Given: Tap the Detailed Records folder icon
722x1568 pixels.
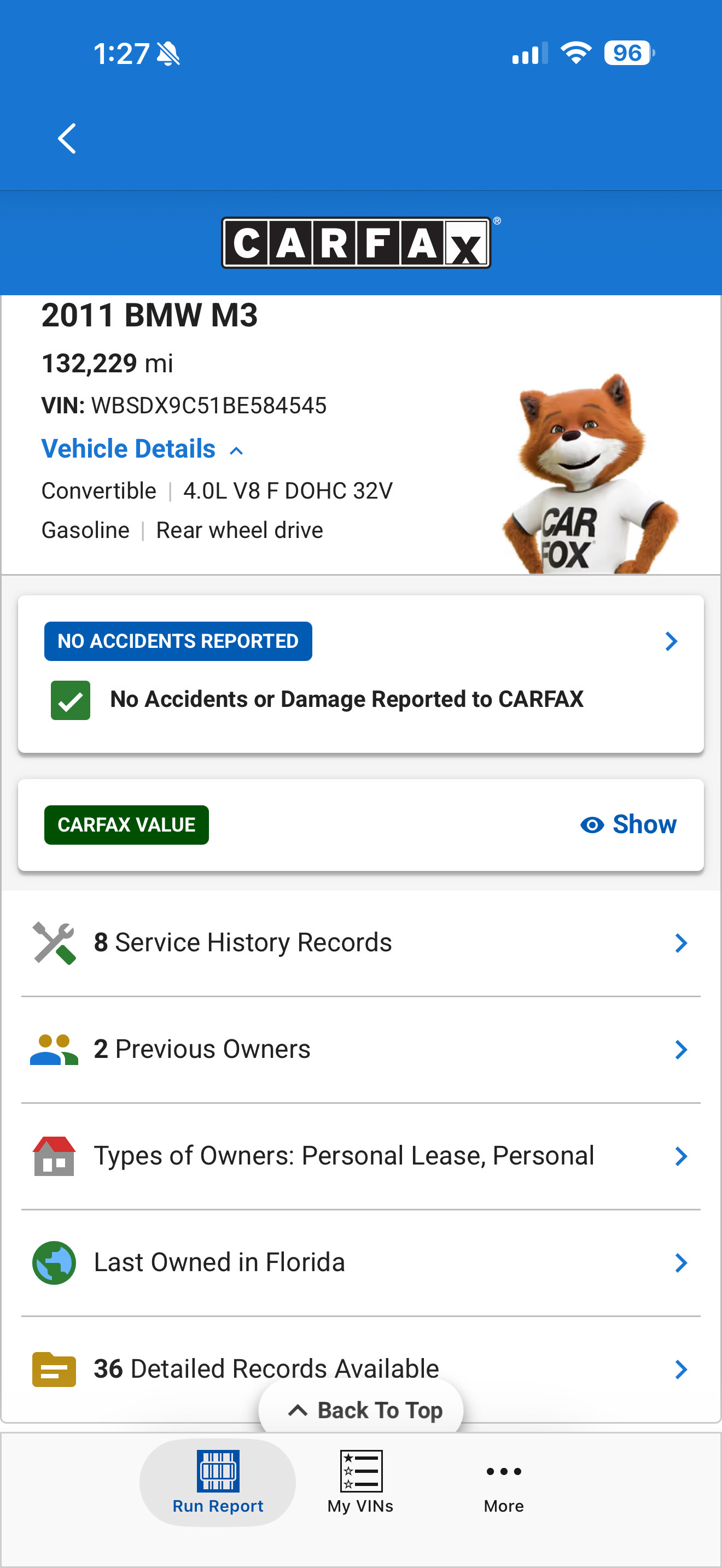Looking at the screenshot, I should pos(54,1369).
